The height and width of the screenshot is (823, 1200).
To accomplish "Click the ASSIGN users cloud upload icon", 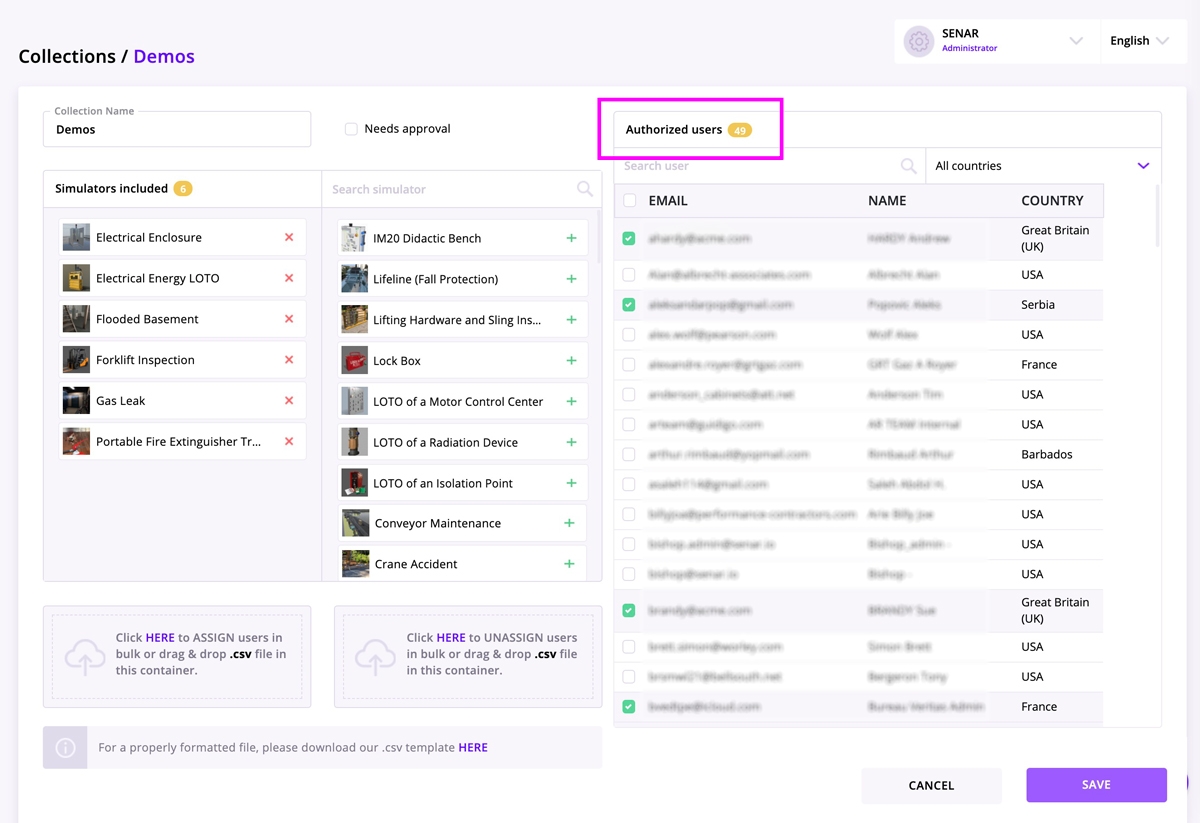I will (85, 655).
